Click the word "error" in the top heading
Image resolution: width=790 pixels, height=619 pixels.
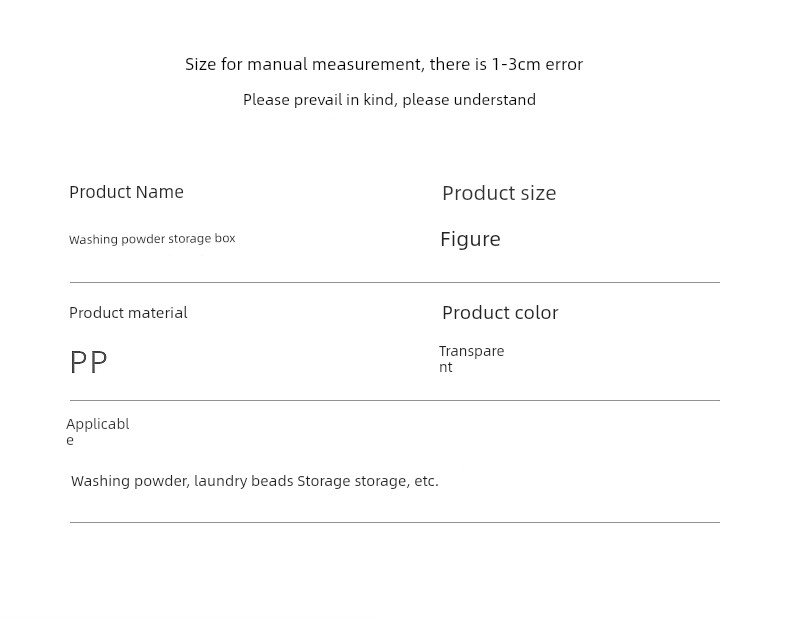coord(564,64)
